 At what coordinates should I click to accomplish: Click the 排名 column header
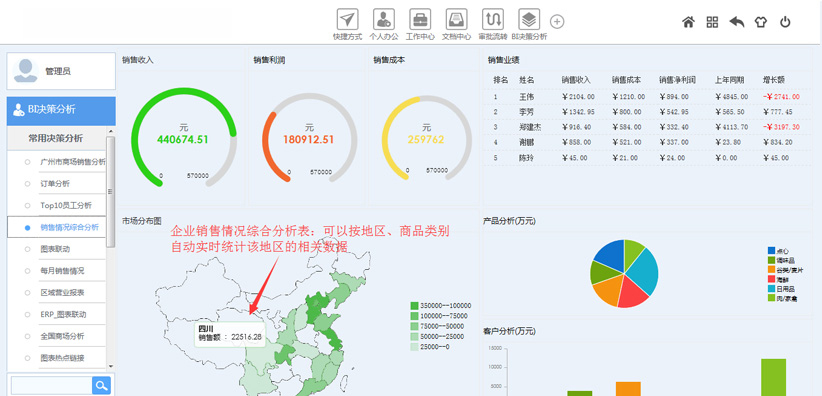(x=501, y=80)
